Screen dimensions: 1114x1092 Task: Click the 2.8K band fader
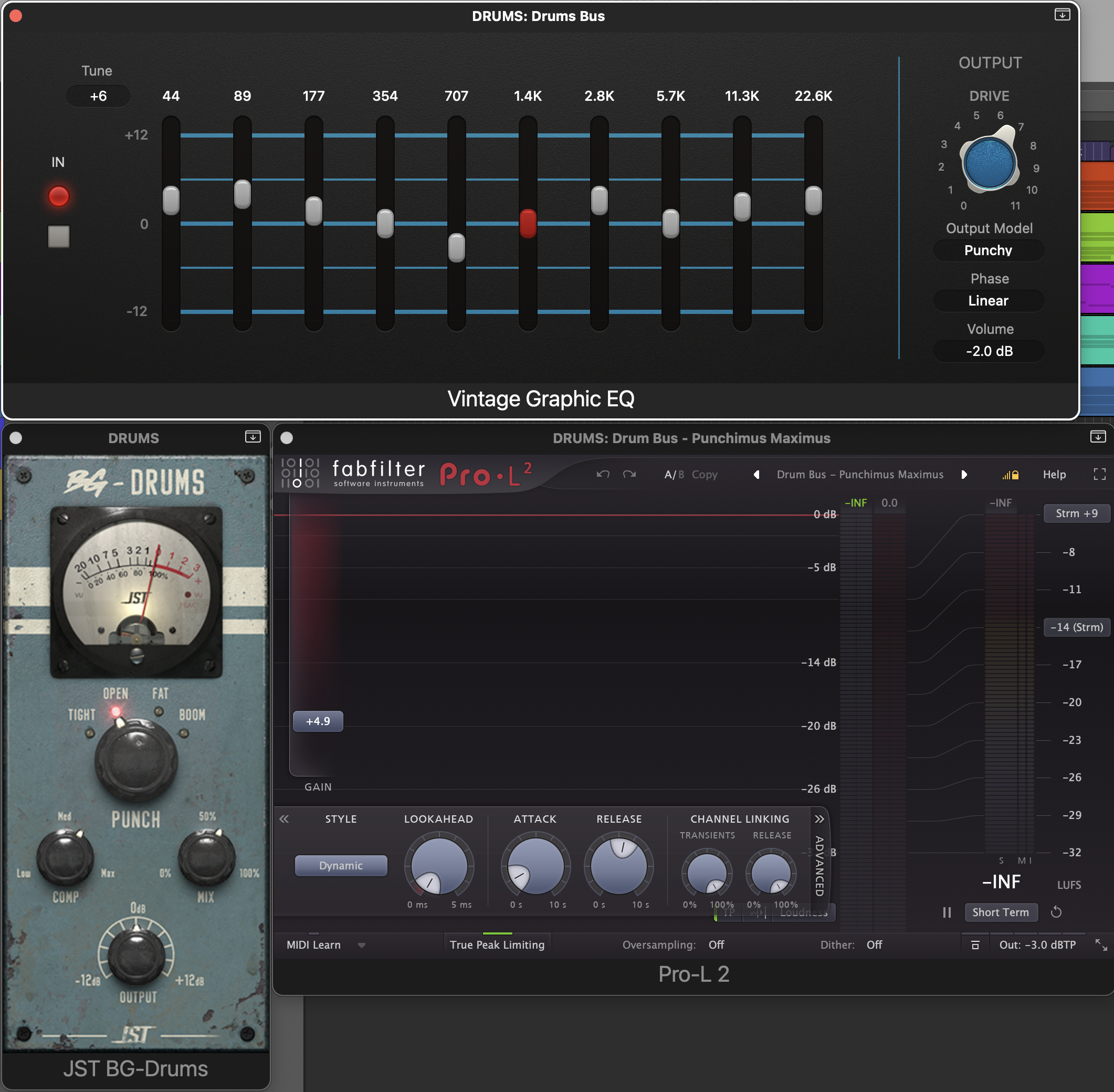(x=600, y=201)
